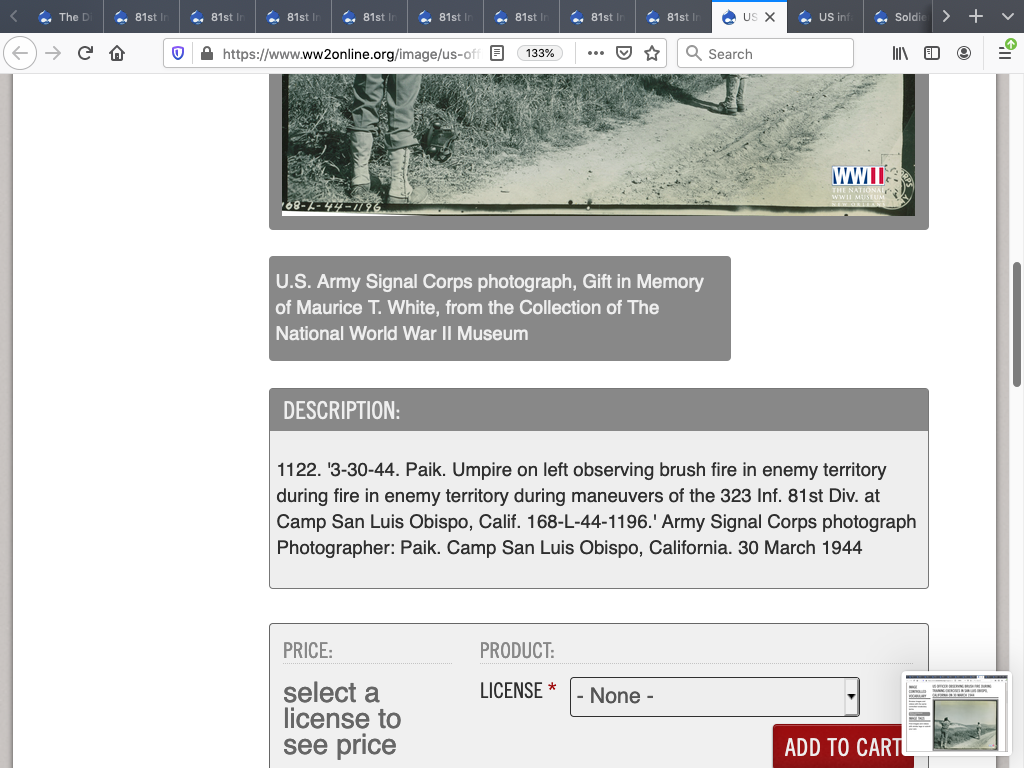This screenshot has width=1024, height=768.
Task: Bookmark this page with star icon
Action: (x=652, y=54)
